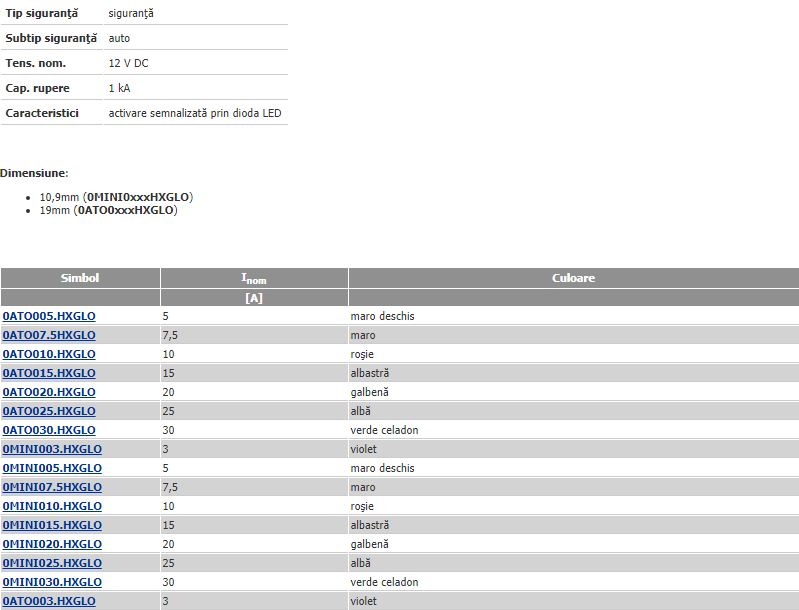Select the 0MINI015.HXGLO symbol link

point(52,525)
